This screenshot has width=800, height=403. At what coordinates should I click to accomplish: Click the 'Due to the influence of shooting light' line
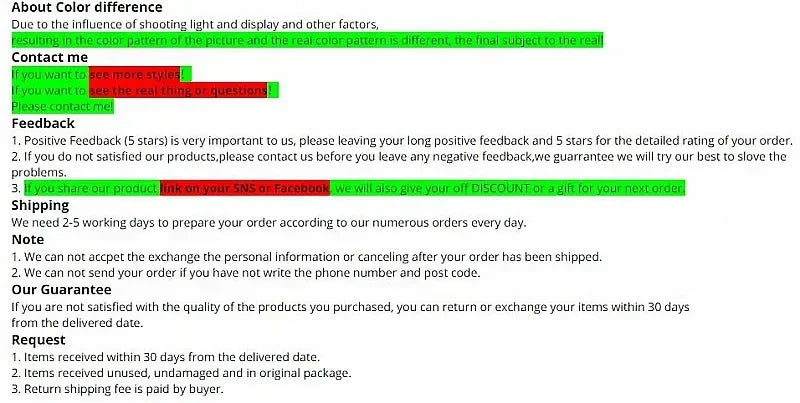coord(195,24)
